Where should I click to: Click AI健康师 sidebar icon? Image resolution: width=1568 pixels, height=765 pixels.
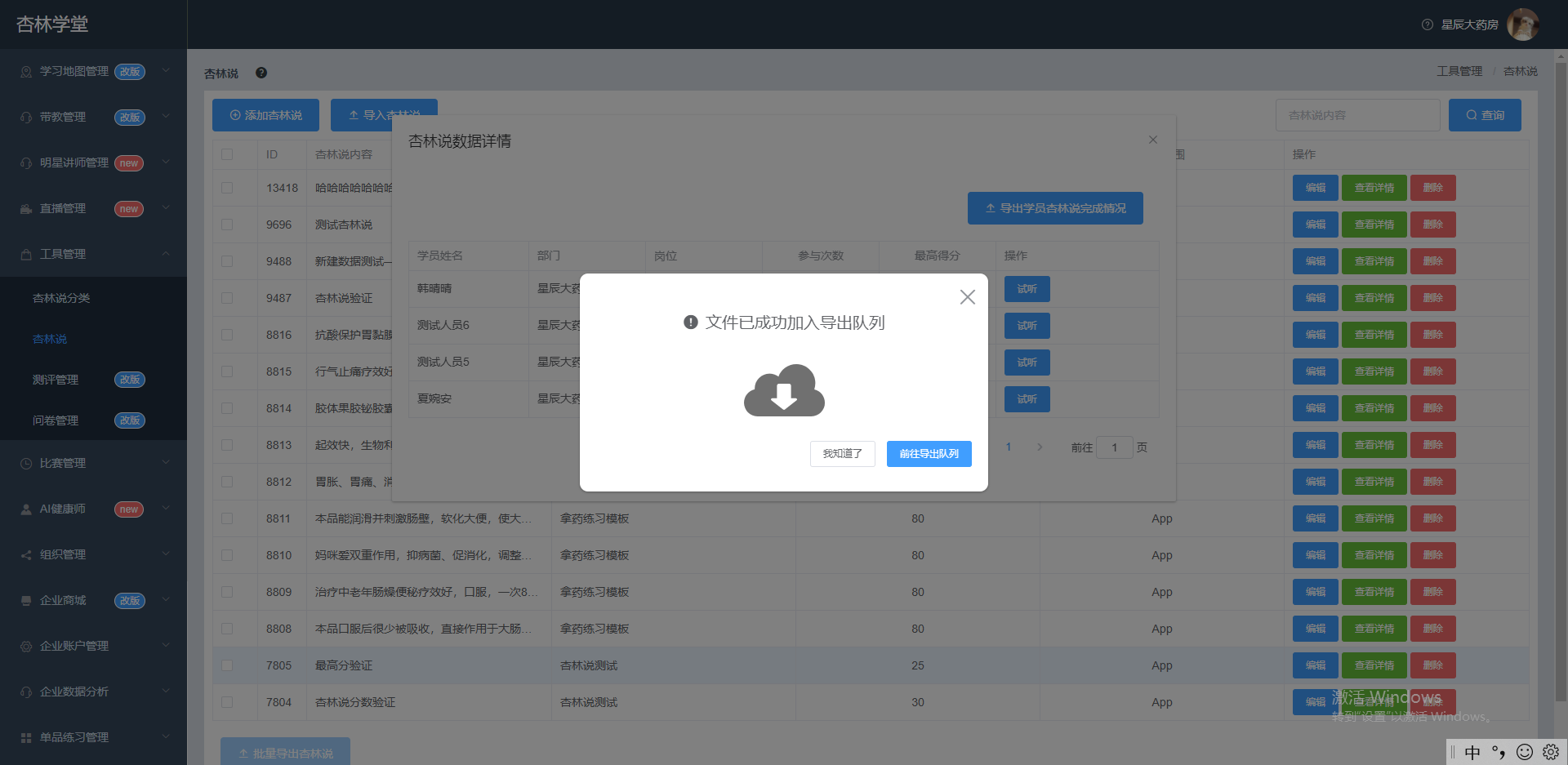(26, 509)
